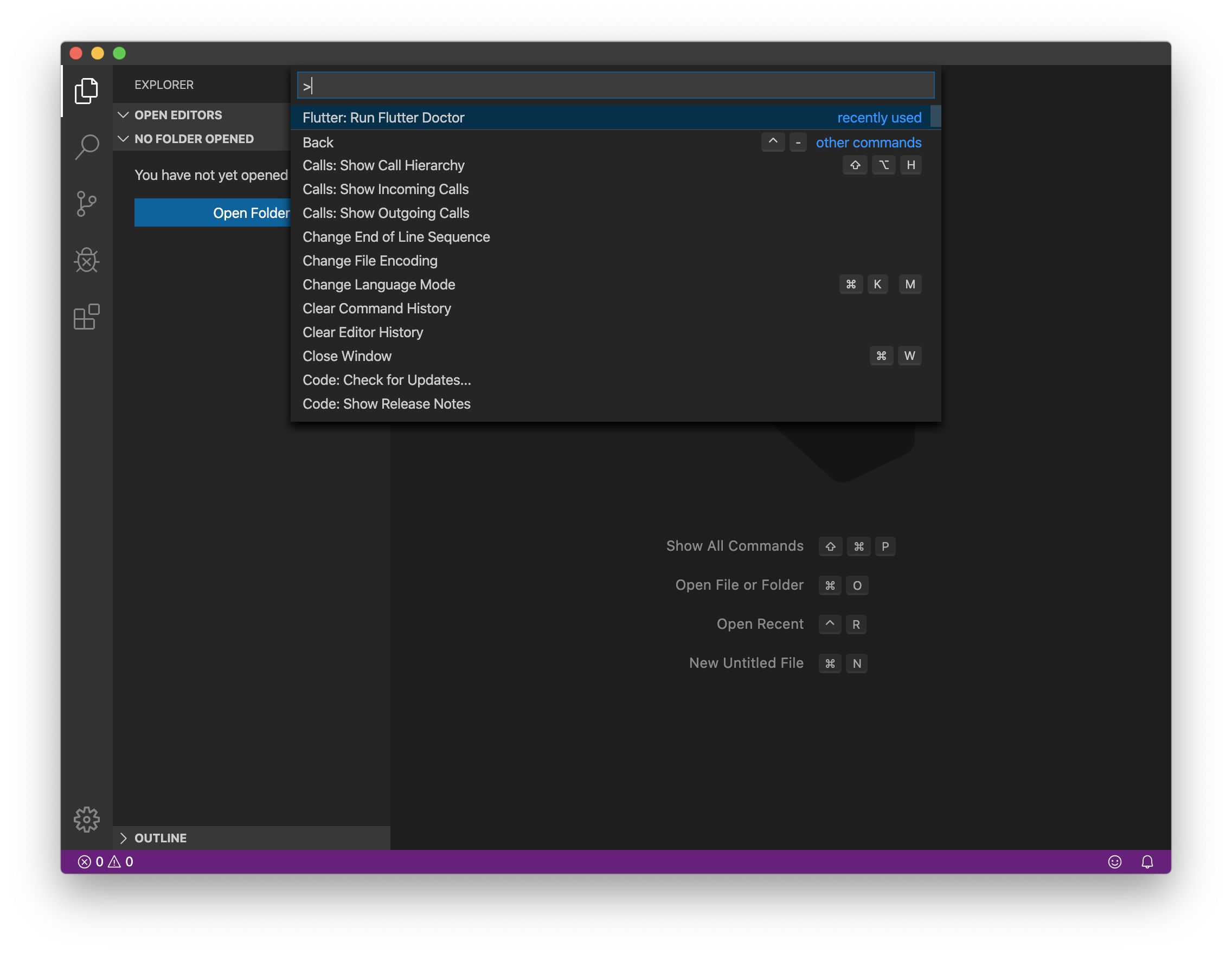Viewport: 1232px width, 954px height.
Task: Click the feedback smiley icon
Action: (x=1114, y=861)
